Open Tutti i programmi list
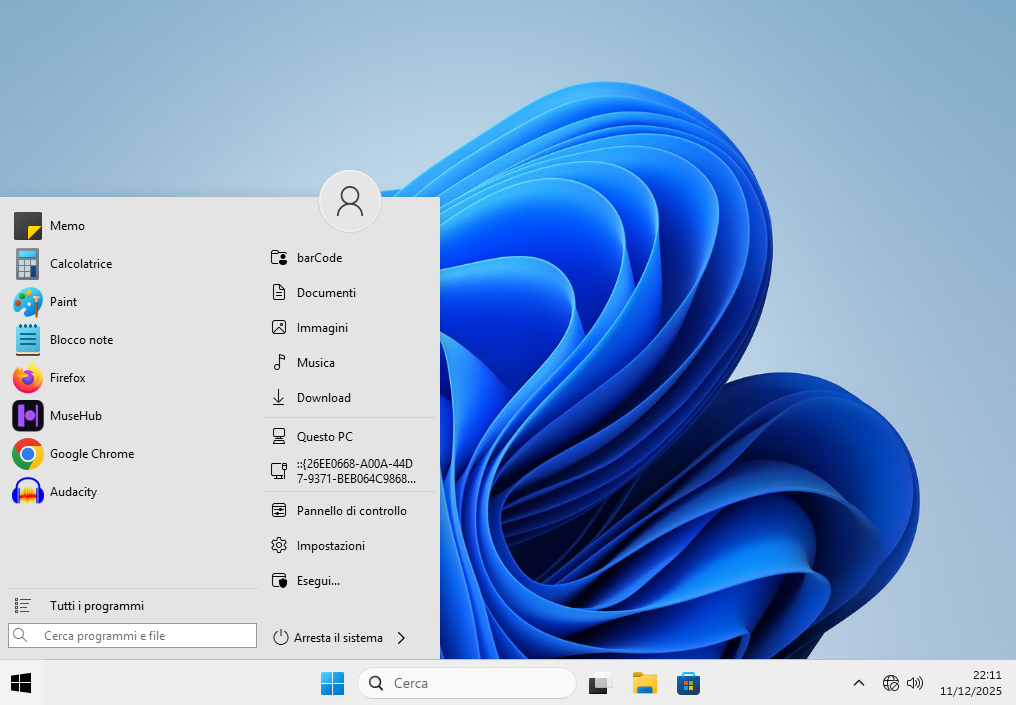The image size is (1016, 705). coord(133,606)
